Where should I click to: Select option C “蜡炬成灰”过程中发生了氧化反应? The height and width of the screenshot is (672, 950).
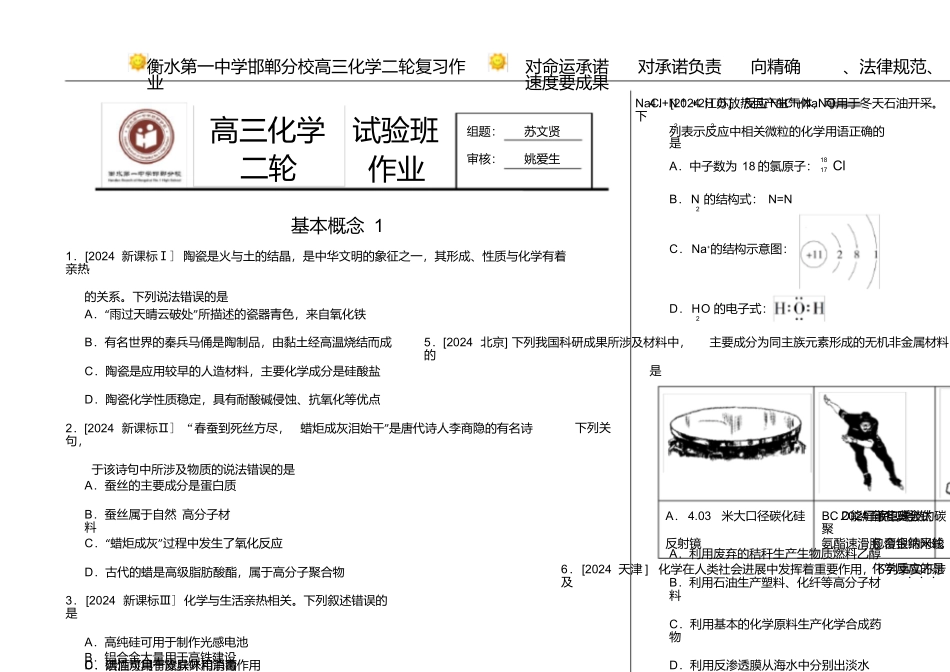coord(184,544)
